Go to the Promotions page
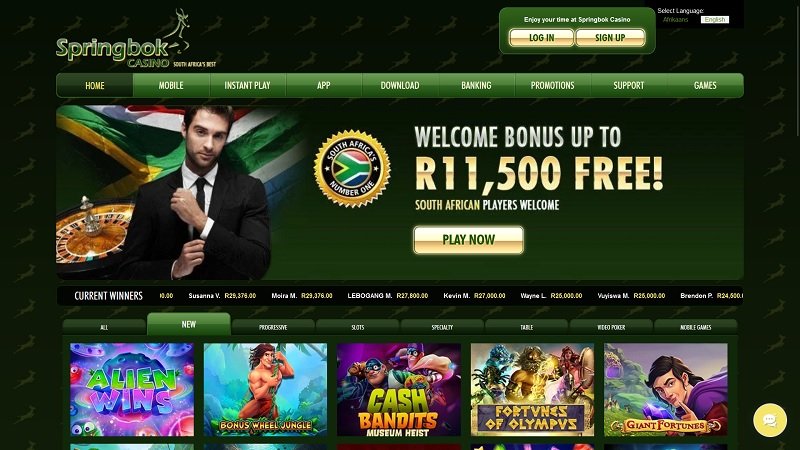The image size is (800, 450). point(553,86)
